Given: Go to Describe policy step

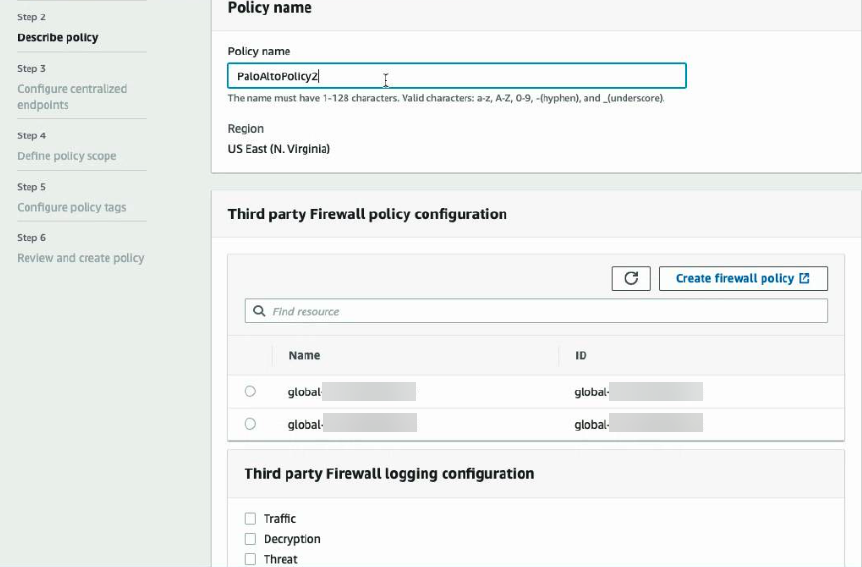Looking at the screenshot, I should pyautogui.click(x=58, y=38).
